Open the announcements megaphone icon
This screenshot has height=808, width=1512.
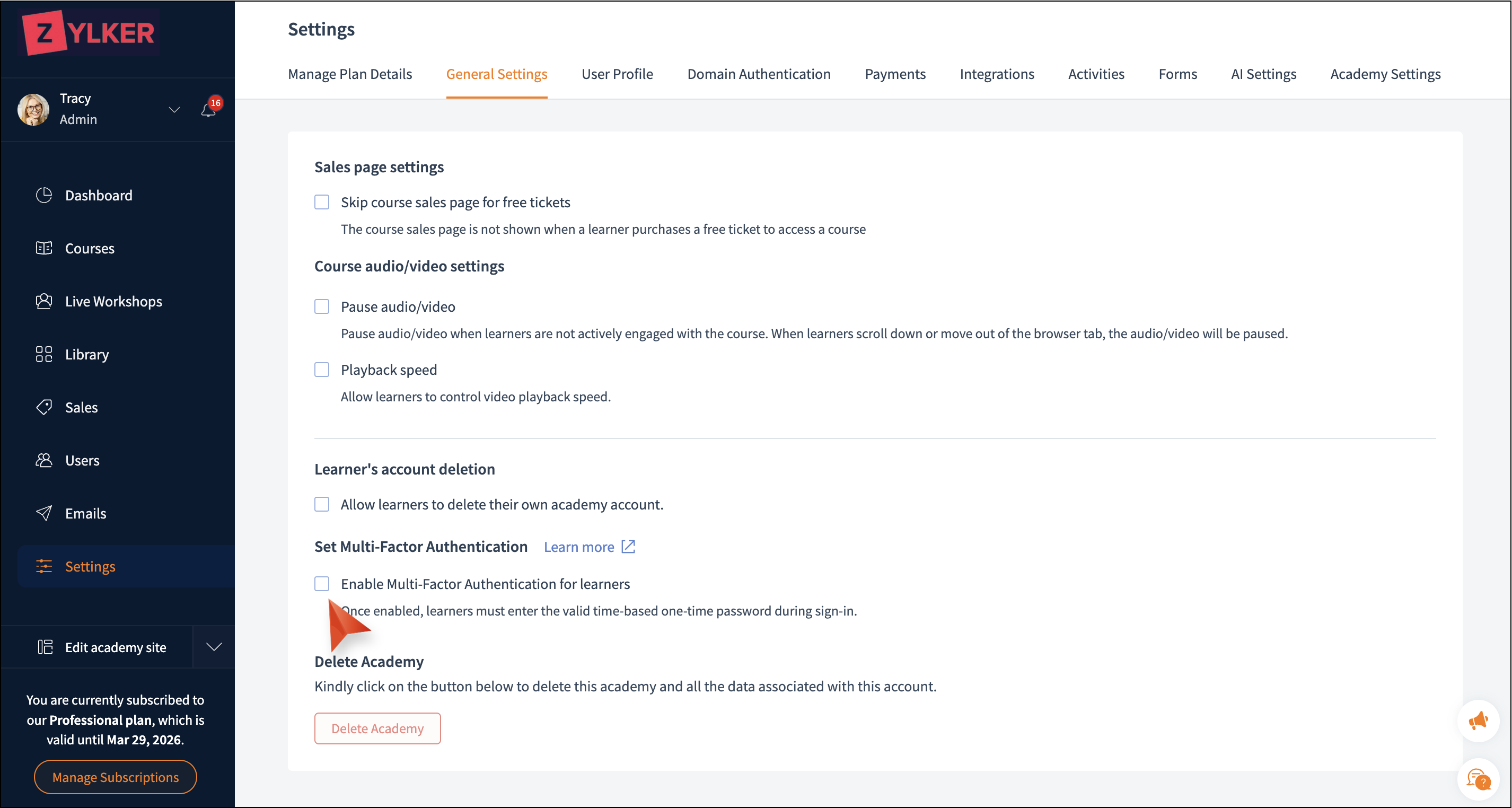tap(1478, 721)
